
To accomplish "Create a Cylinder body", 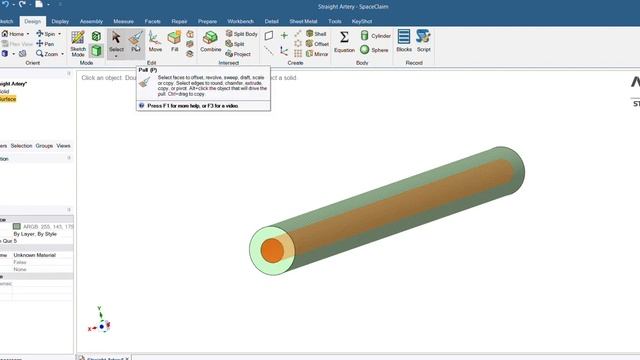I will [x=376, y=36].
